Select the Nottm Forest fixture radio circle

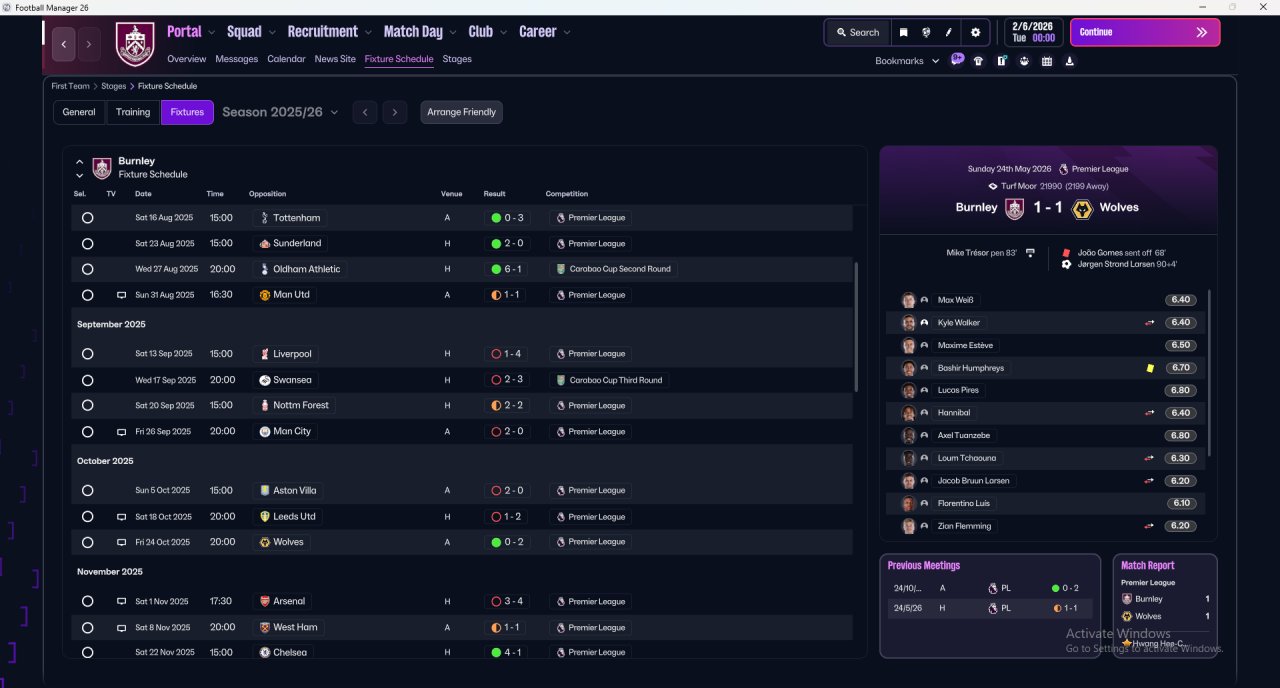[x=87, y=405]
